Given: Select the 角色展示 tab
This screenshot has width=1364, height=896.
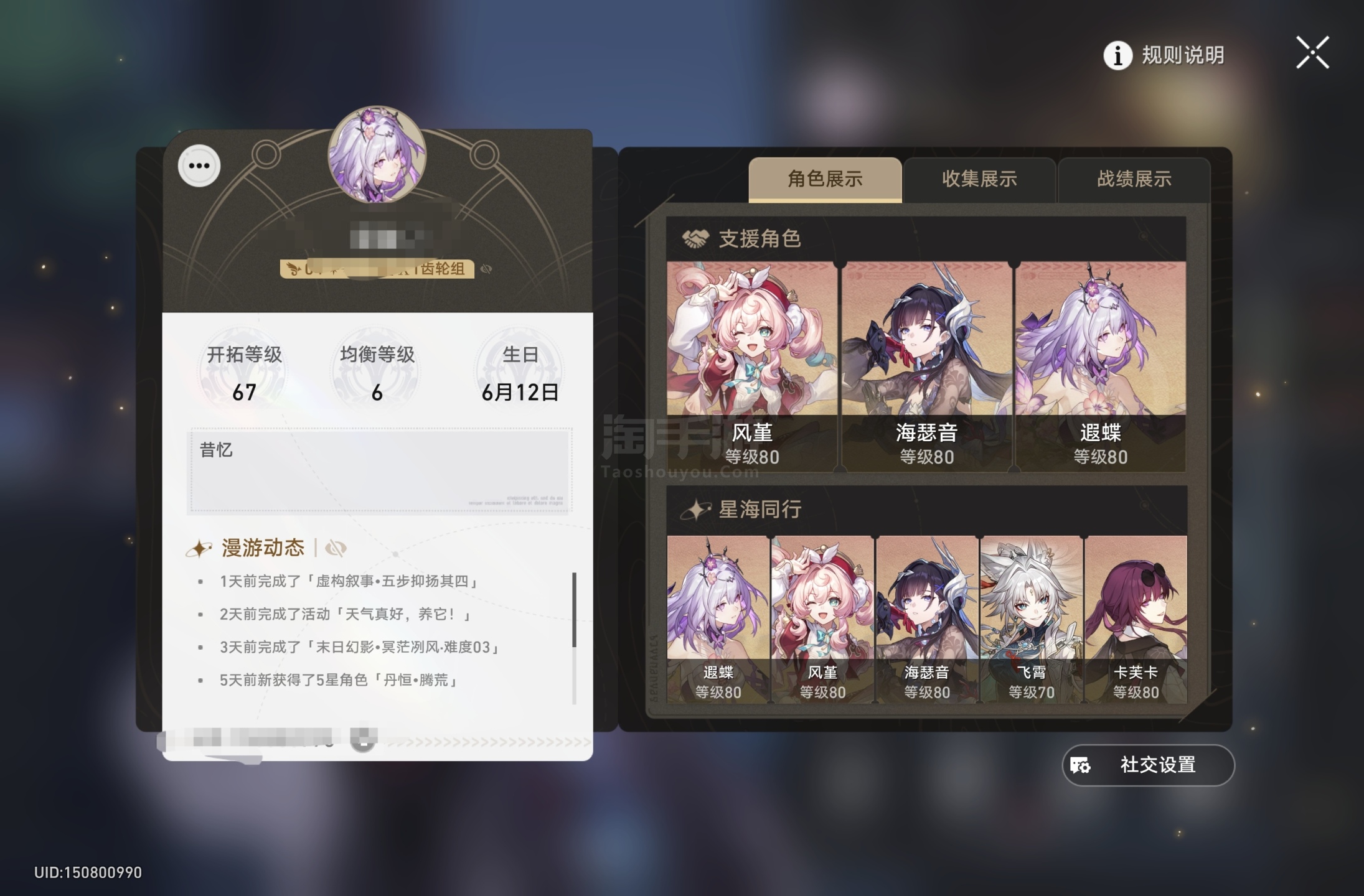Looking at the screenshot, I should [825, 179].
